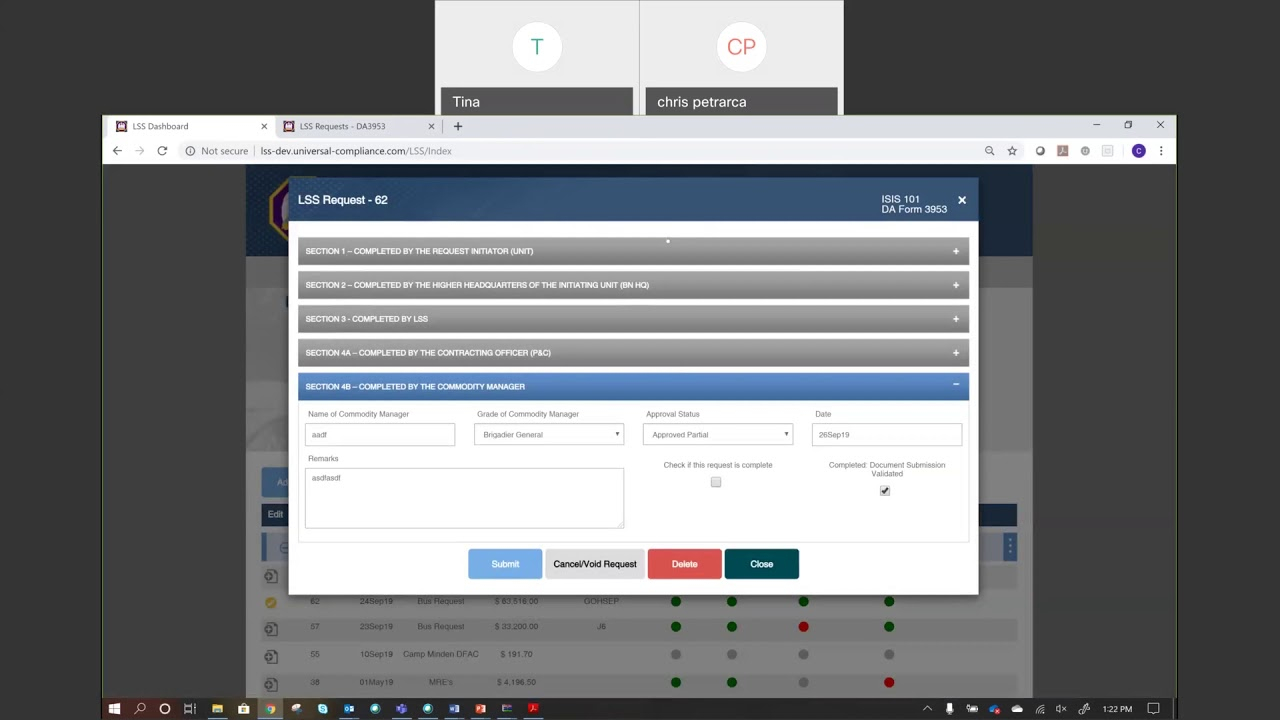Open the vertical dots menu in the grid header
This screenshot has height=720, width=1280.
1010,546
